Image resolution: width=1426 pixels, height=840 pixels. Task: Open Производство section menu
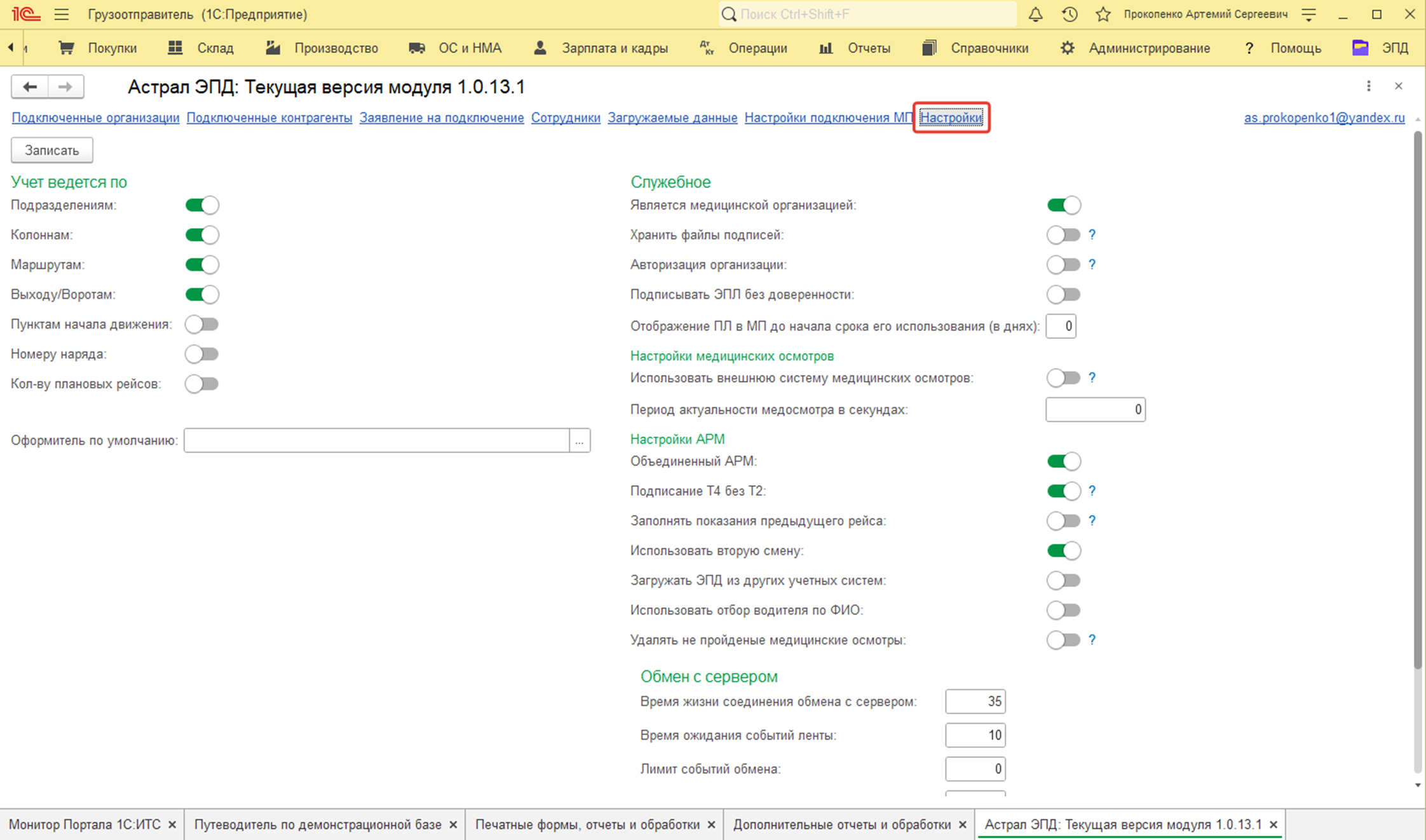(x=322, y=48)
